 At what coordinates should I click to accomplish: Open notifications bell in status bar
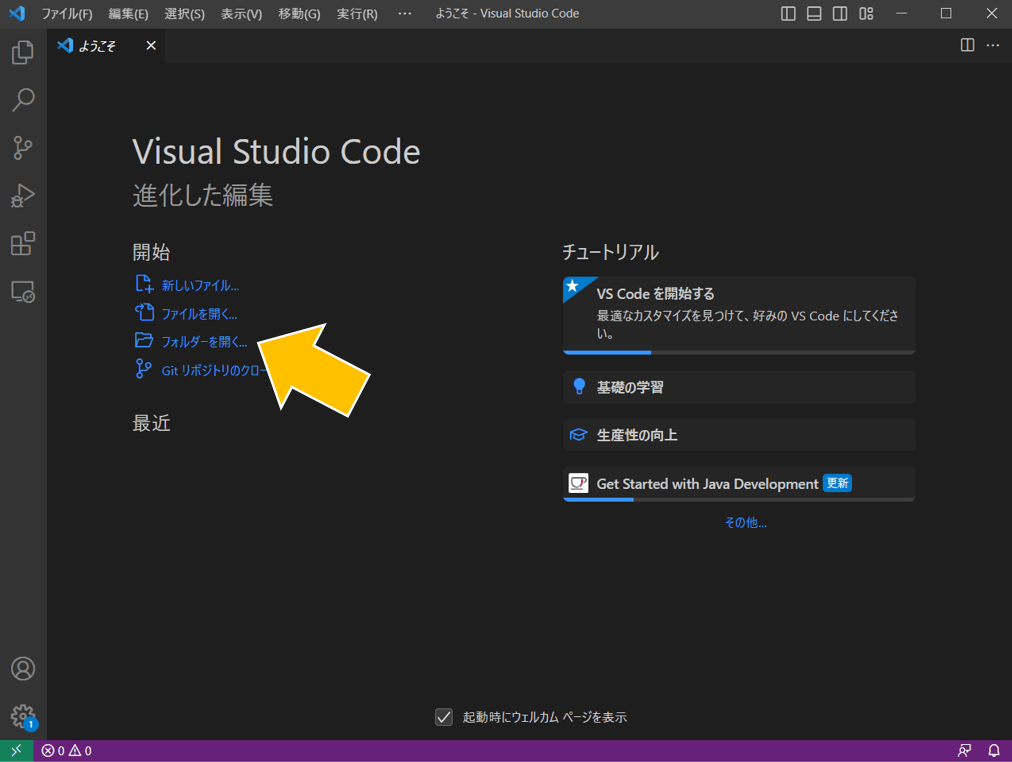(994, 750)
